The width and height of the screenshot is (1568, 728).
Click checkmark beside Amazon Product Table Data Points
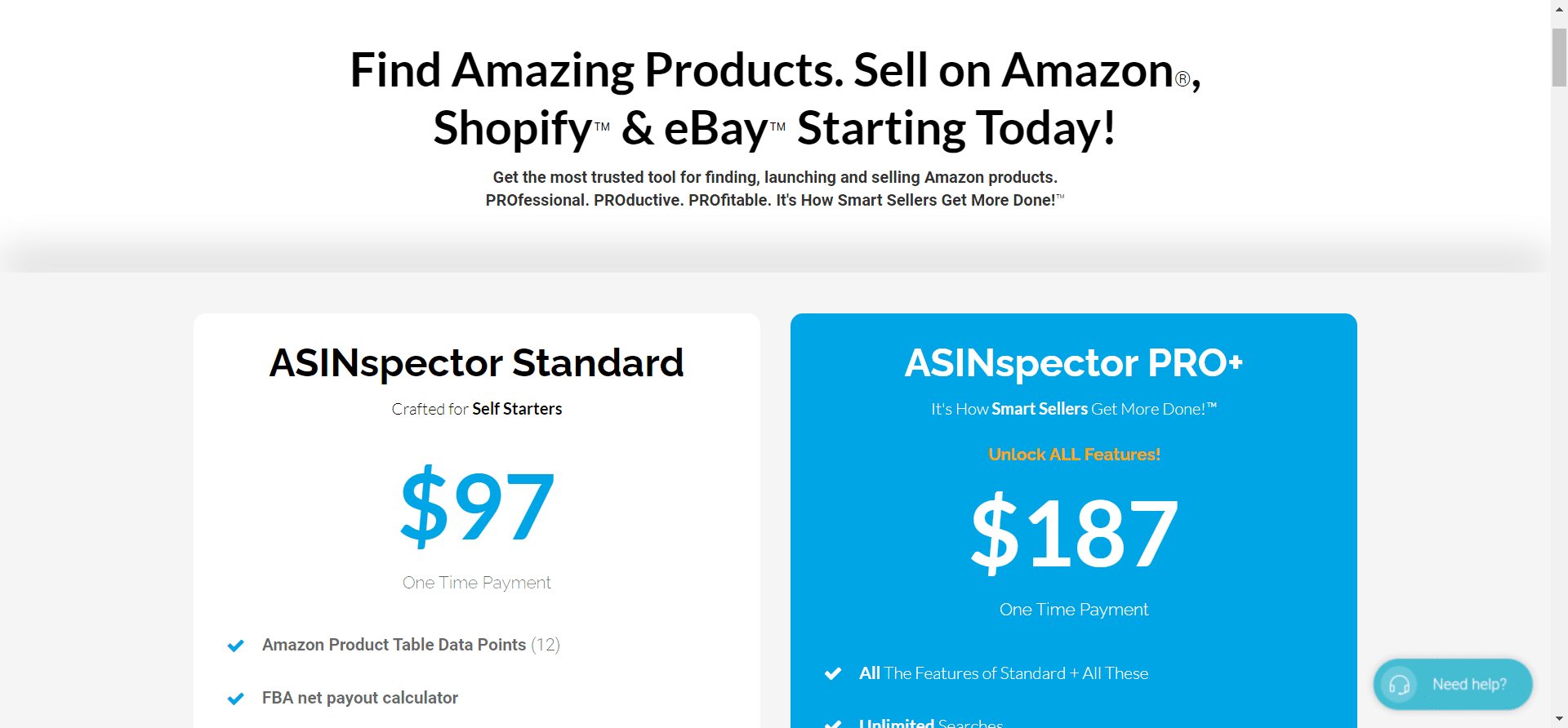point(236,646)
